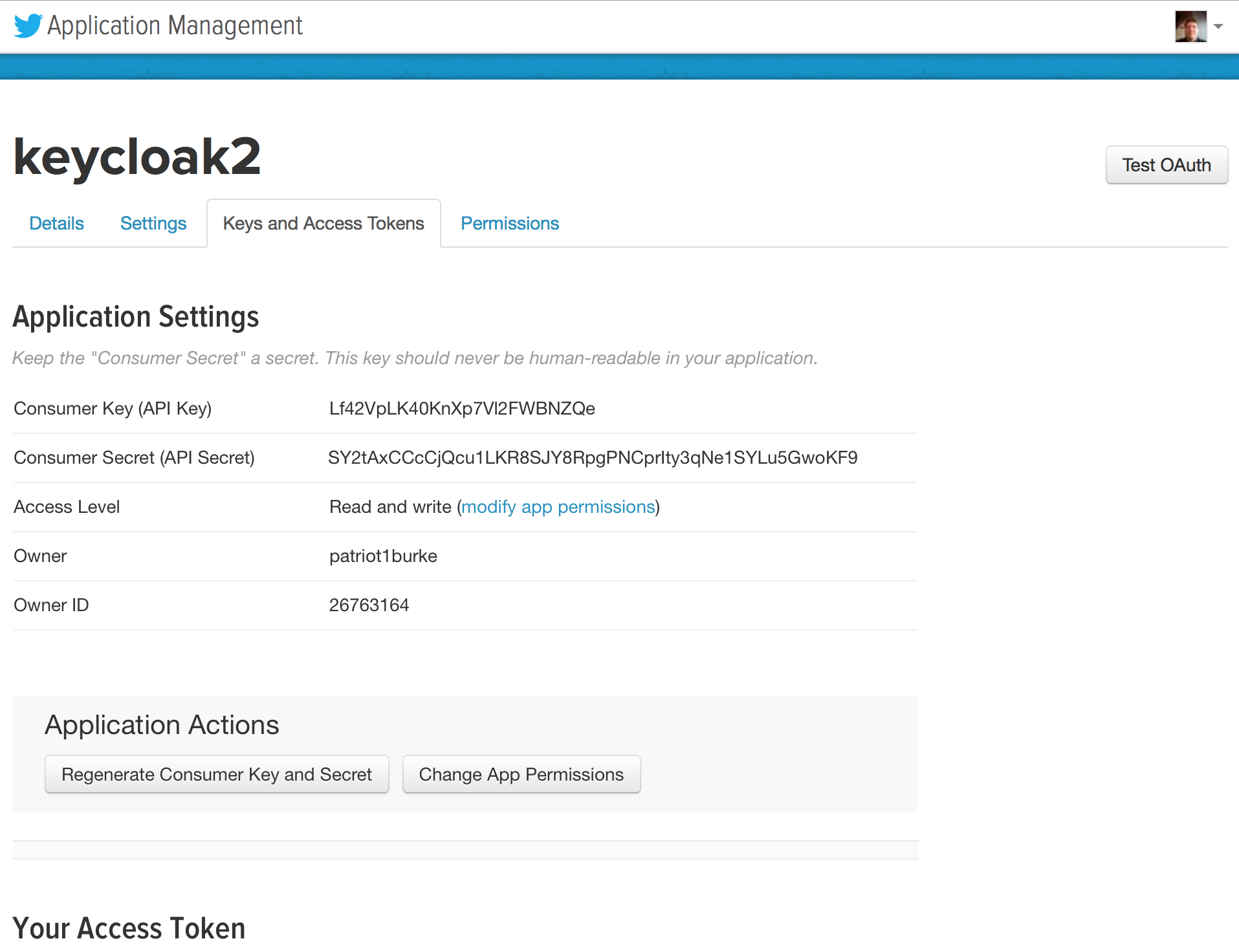Go to the Permissions tab
The image size is (1239, 952).
510,223
